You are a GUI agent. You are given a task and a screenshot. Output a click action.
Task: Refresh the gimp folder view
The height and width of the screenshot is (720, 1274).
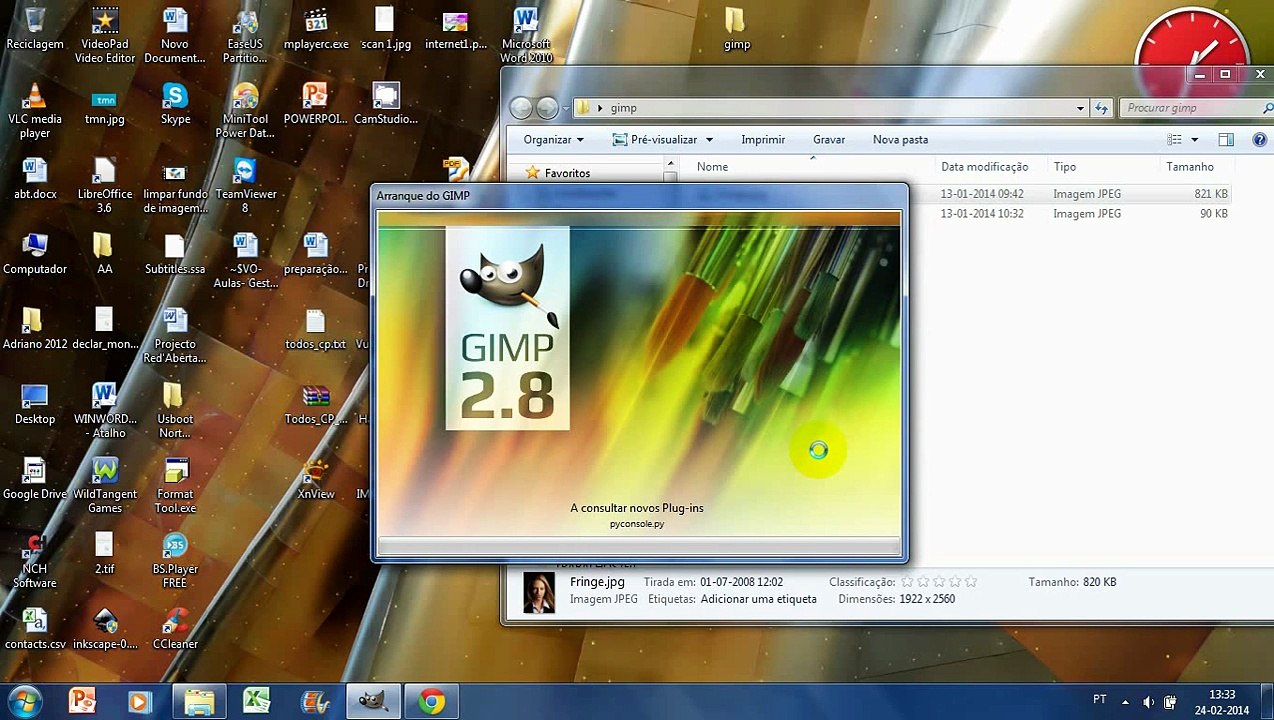point(1101,108)
